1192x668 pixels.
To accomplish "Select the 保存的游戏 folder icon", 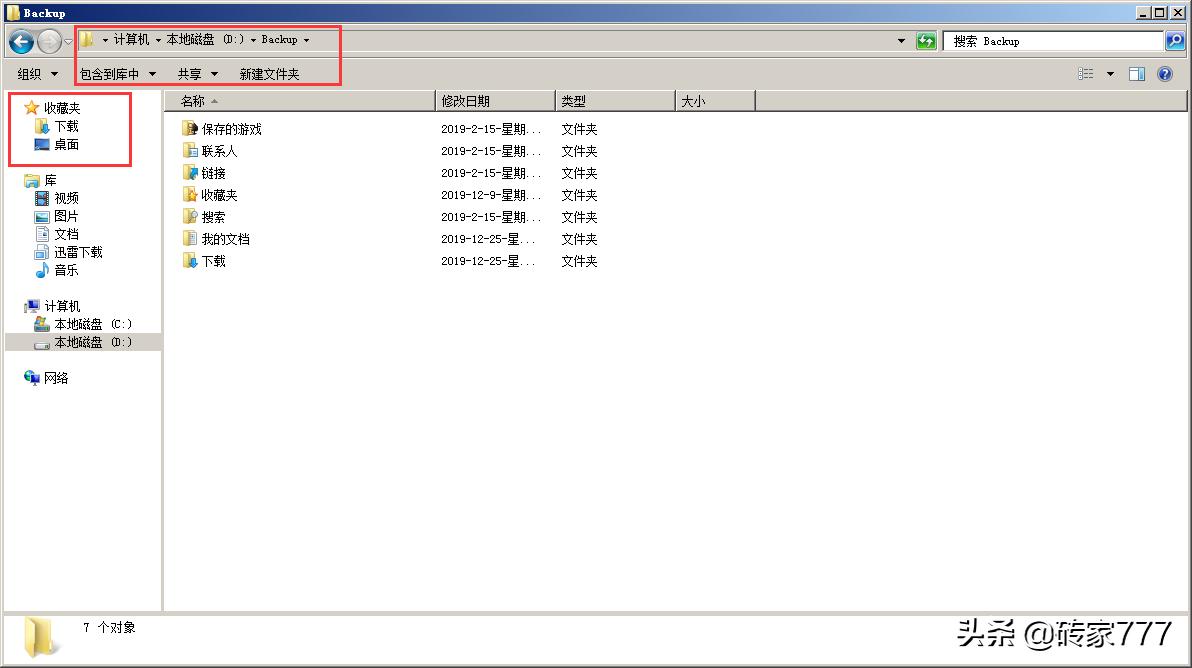I will point(190,128).
